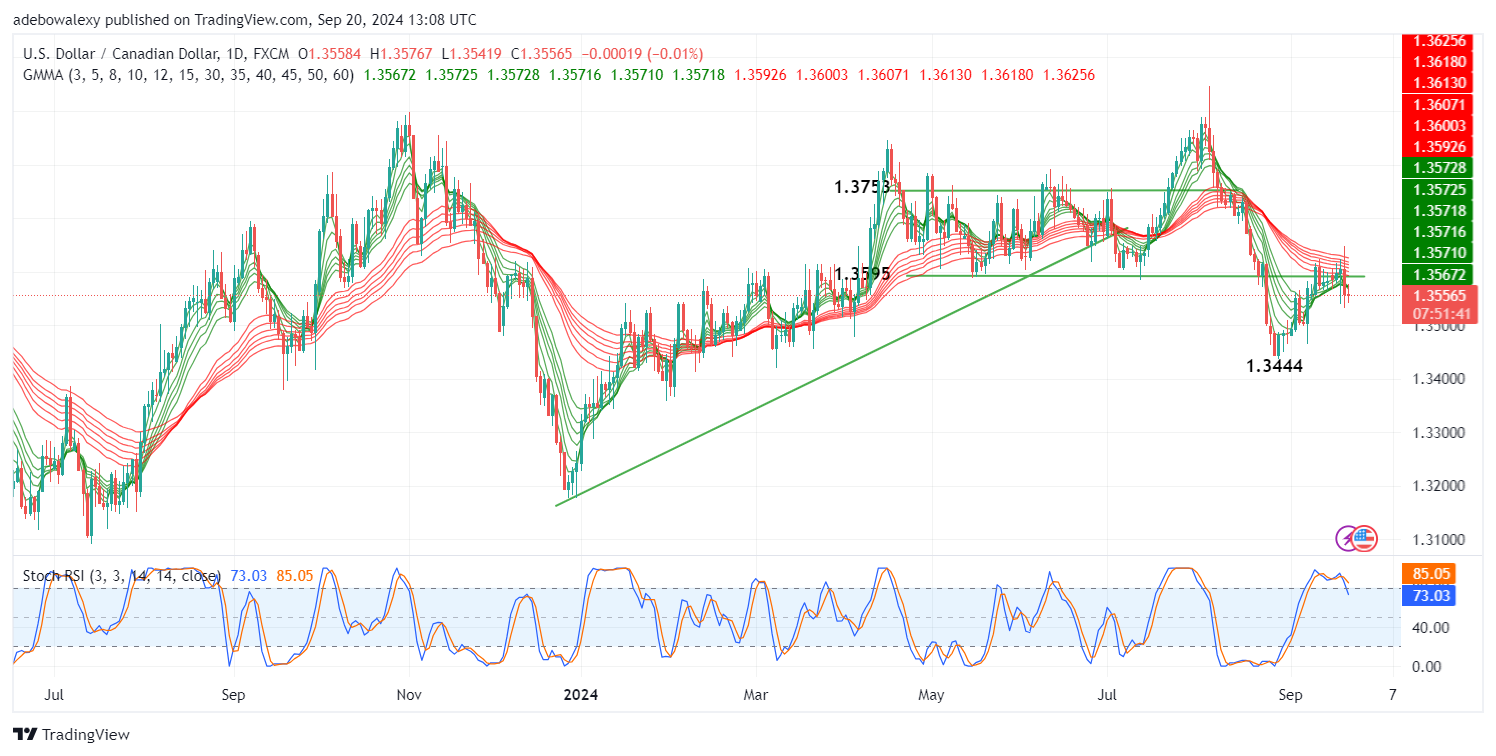Viewport: 1496px width, 756px height.
Task: Click the 1.36003 label on price axis
Action: (1439, 125)
